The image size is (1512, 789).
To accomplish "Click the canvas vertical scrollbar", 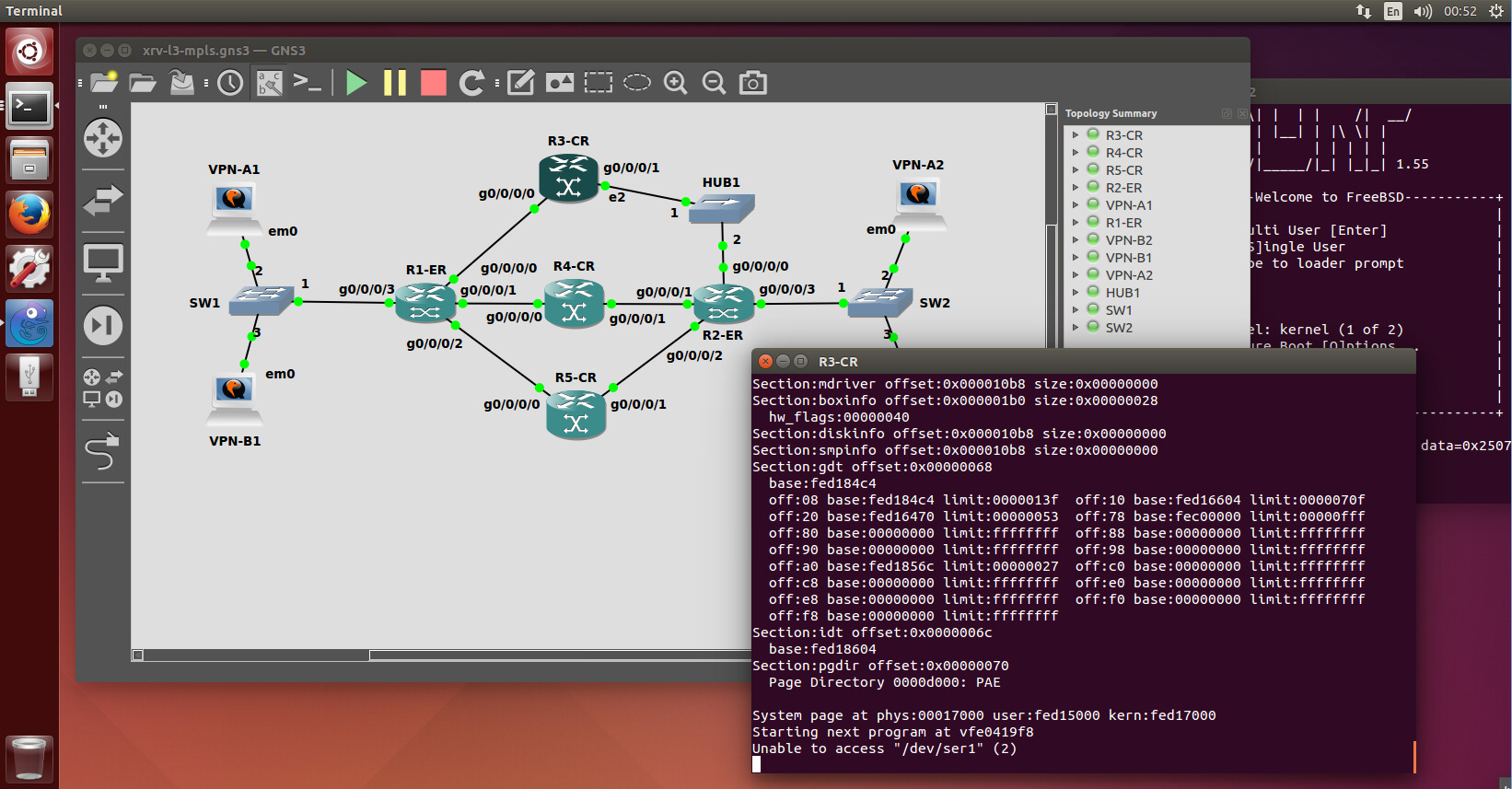I will point(1052,285).
